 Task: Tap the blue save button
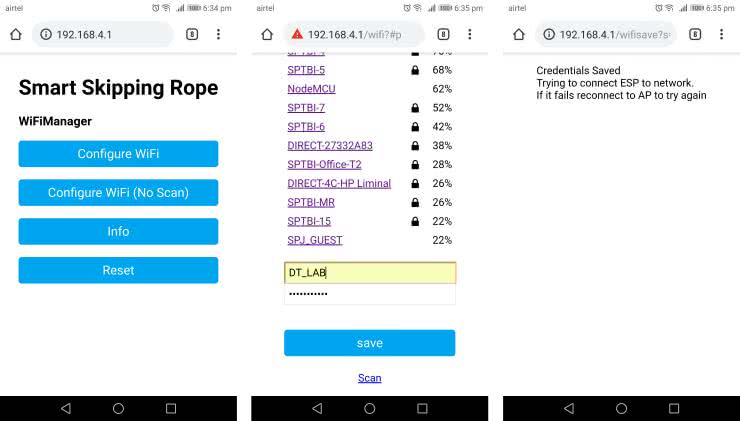(369, 343)
